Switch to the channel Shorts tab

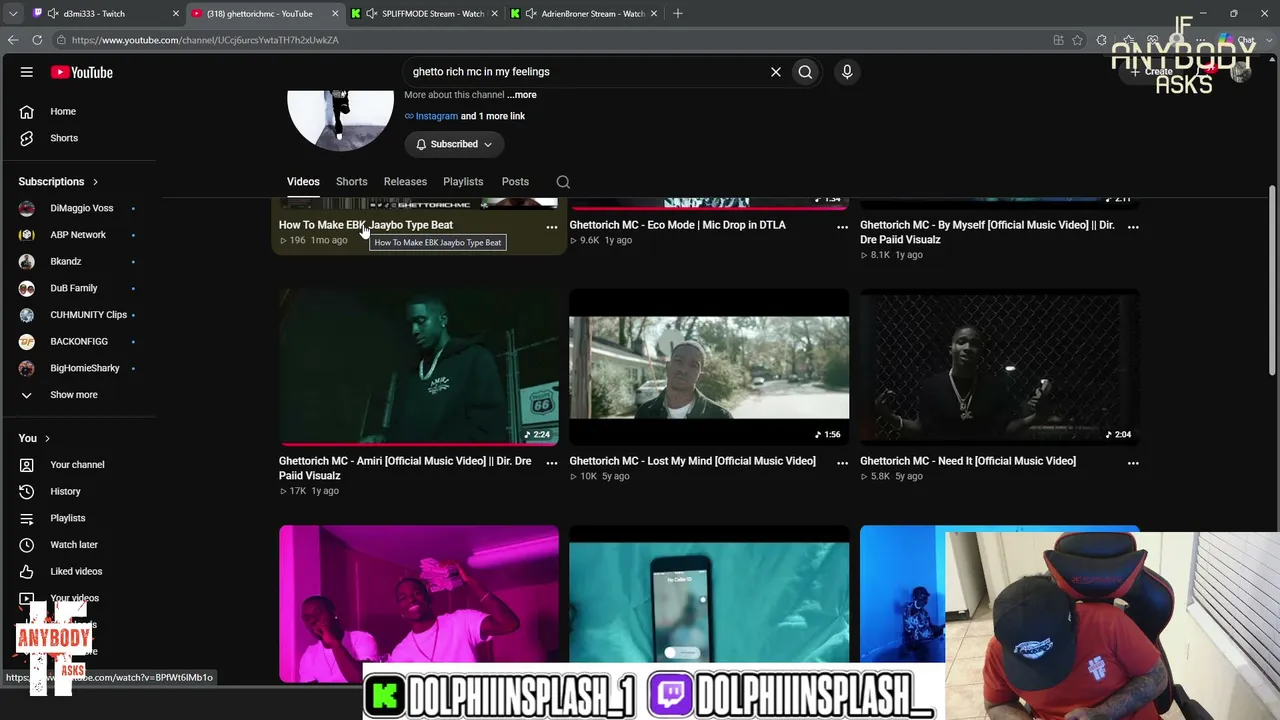[x=351, y=182]
